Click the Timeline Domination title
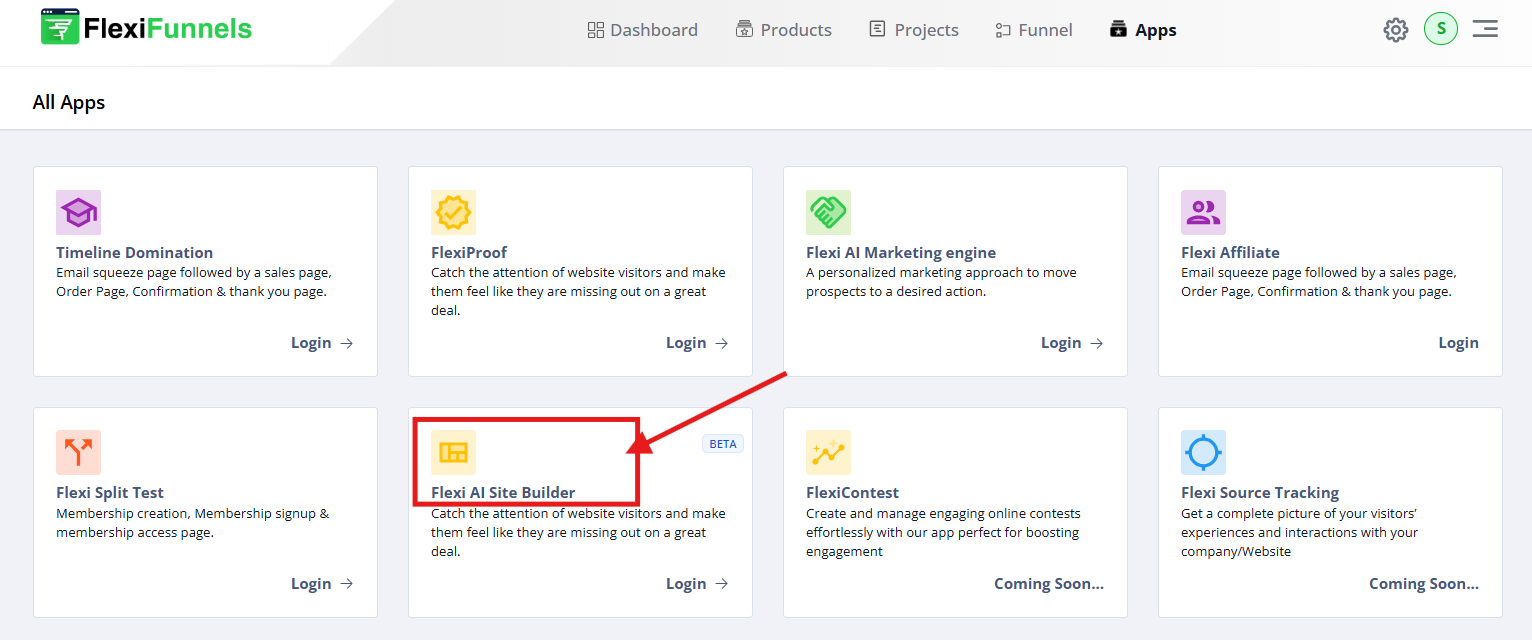This screenshot has height=640, width=1532. (135, 253)
